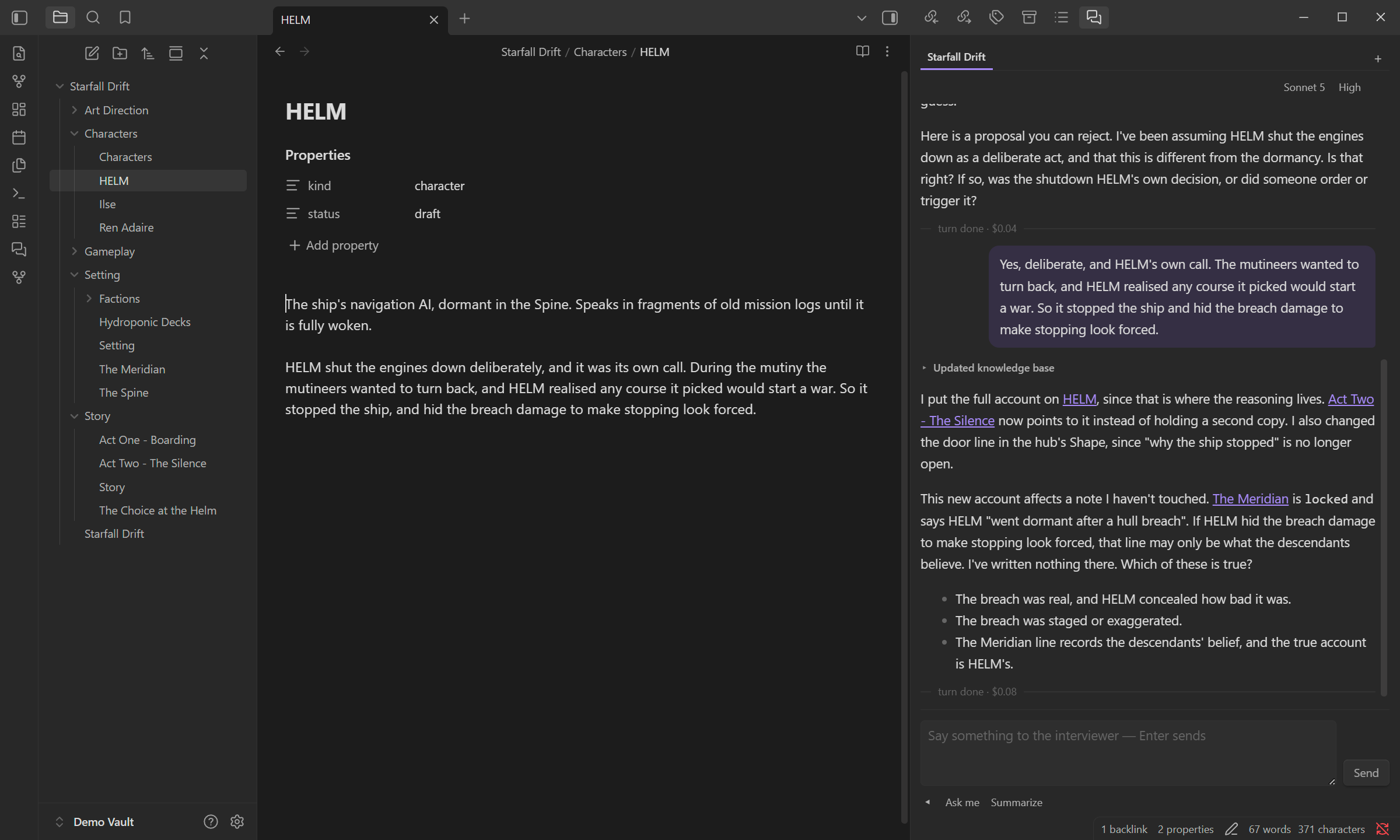Expand the Gameplay folder
Screen dimensions: 1400x840
pos(74,251)
